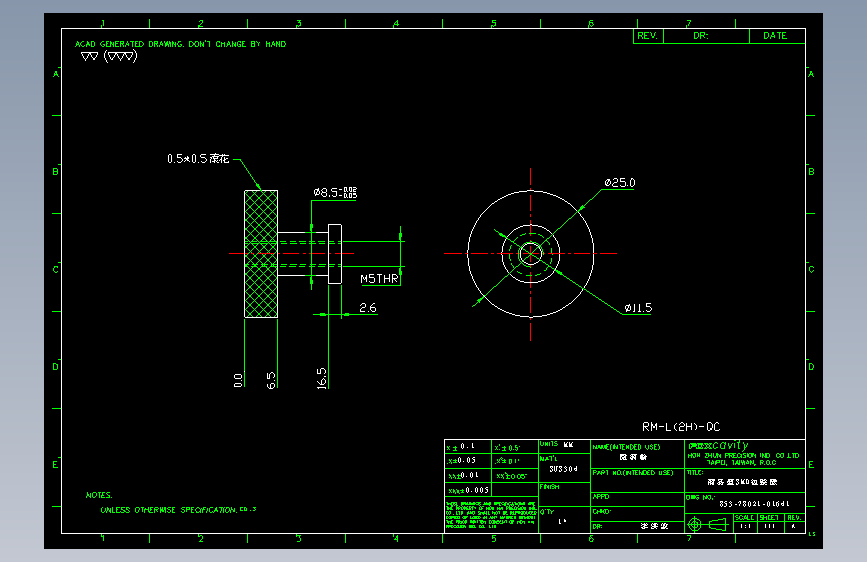The height and width of the screenshot is (562, 867).
Task: Select the knurled head in side view
Action: click(261, 254)
